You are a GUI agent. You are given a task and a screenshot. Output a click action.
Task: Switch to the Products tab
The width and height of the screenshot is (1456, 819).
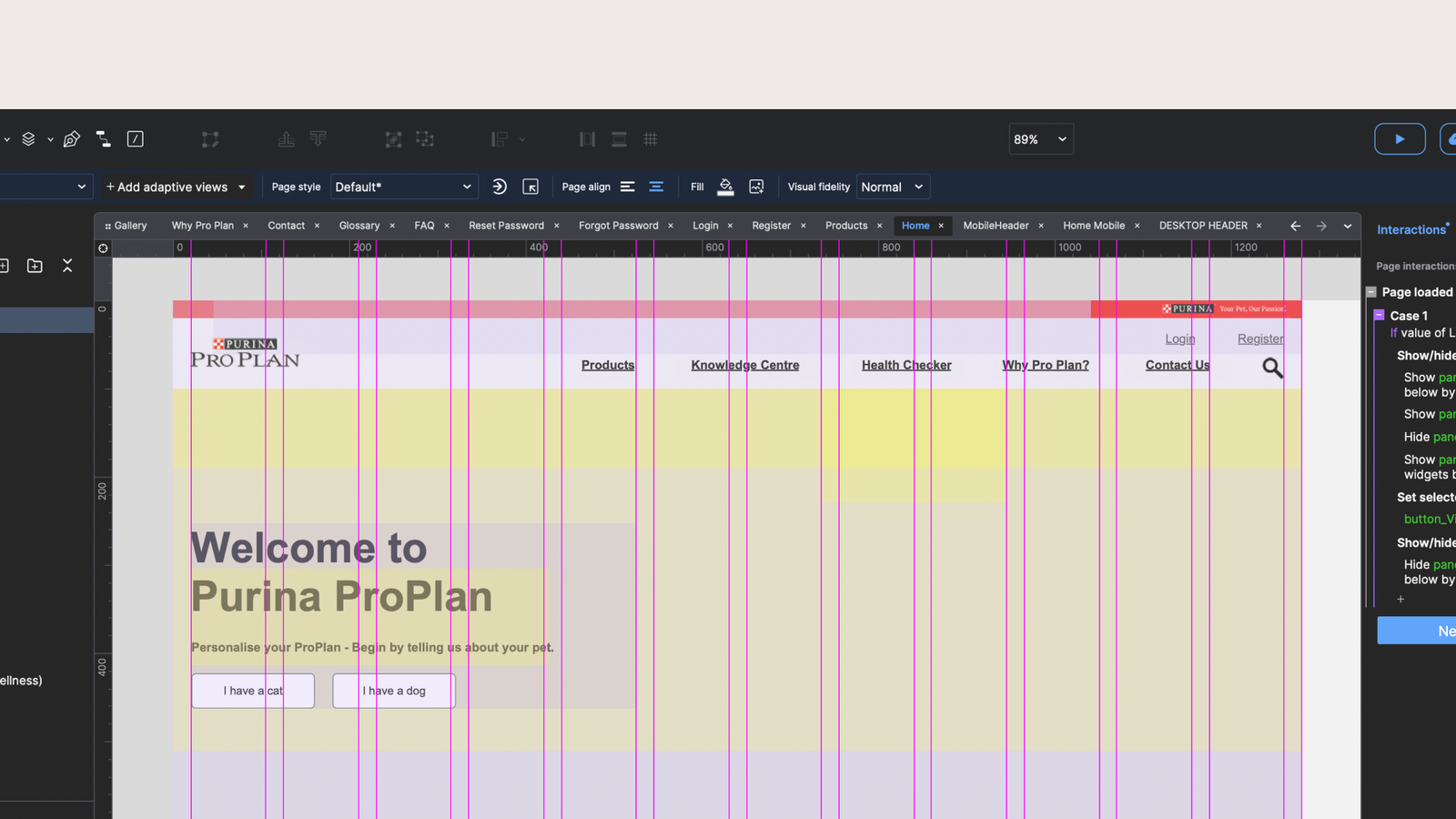(846, 226)
